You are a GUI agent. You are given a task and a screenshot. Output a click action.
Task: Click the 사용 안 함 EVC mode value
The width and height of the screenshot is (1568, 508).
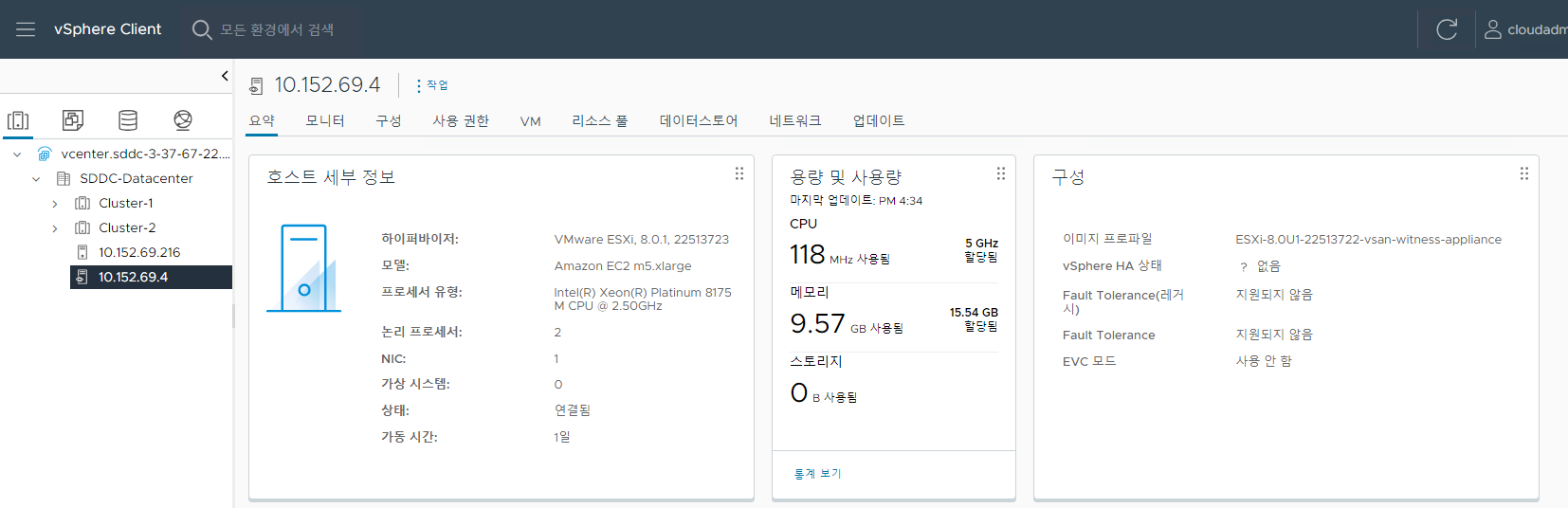pyautogui.click(x=1264, y=361)
